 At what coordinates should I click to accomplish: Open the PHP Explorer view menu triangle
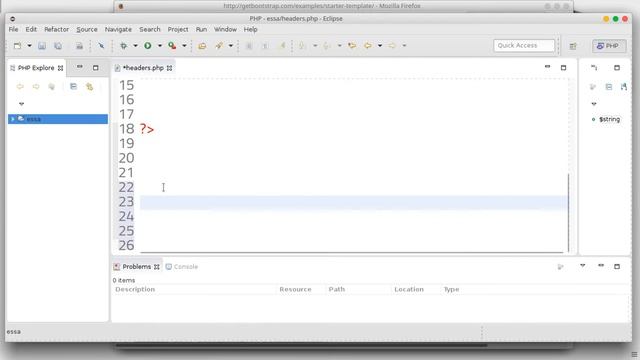[x=22, y=104]
